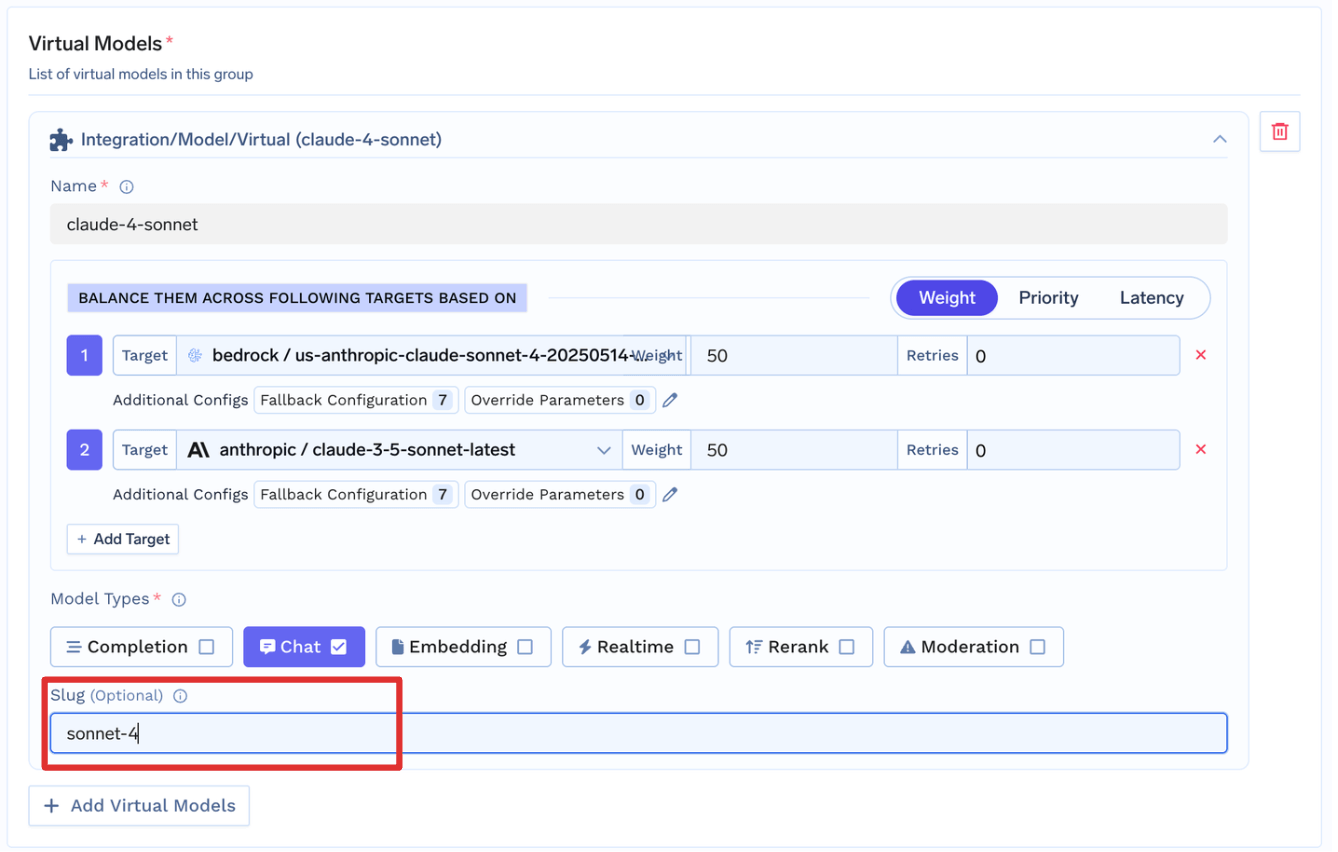This screenshot has height=852, width=1338.
Task: Open the anthropic claude-3-5-sonnet-latest target dropdown
Action: 400,450
